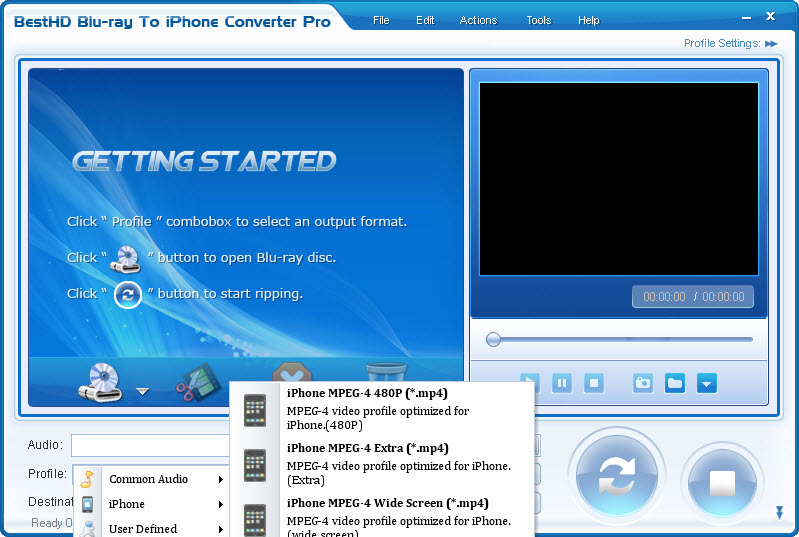Close the converter window
This screenshot has width=799, height=537.
(770, 16)
